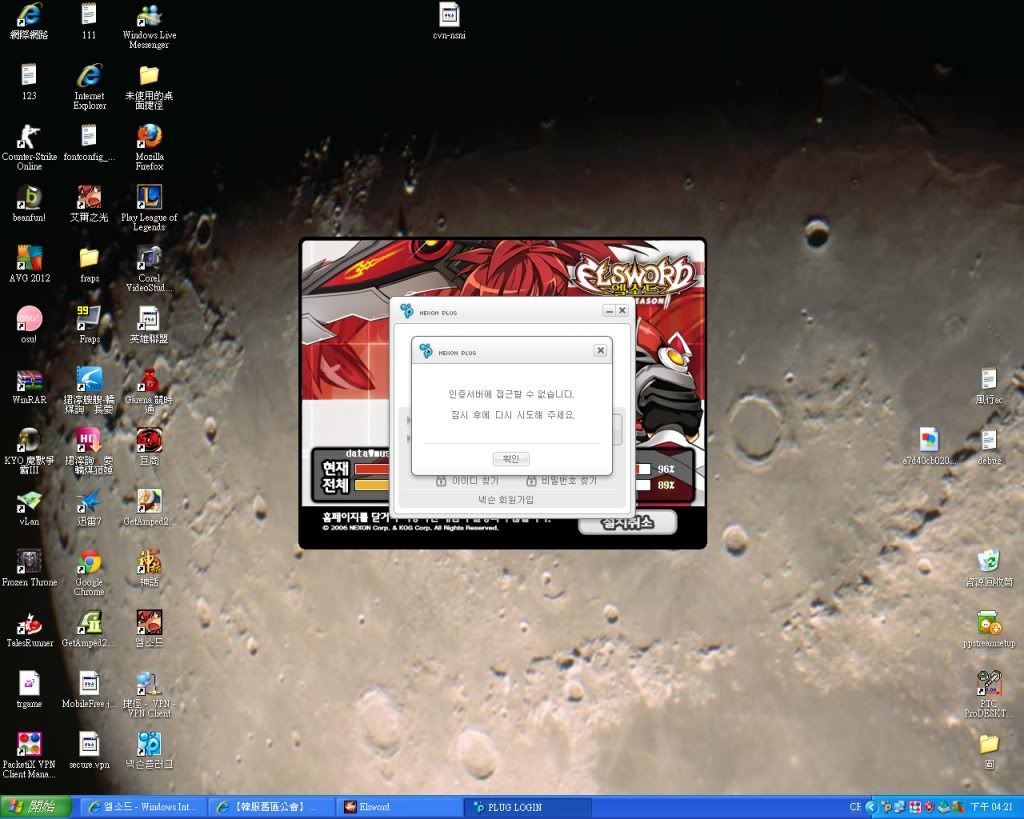
Task: Close the Nexon Plug error dialog
Action: 600,351
